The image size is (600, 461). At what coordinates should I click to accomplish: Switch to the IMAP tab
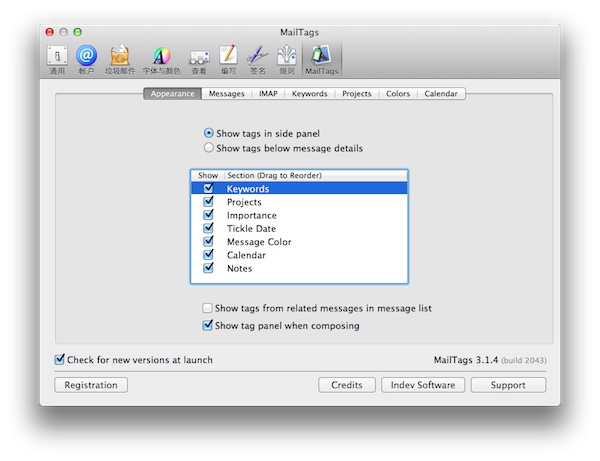coord(268,94)
